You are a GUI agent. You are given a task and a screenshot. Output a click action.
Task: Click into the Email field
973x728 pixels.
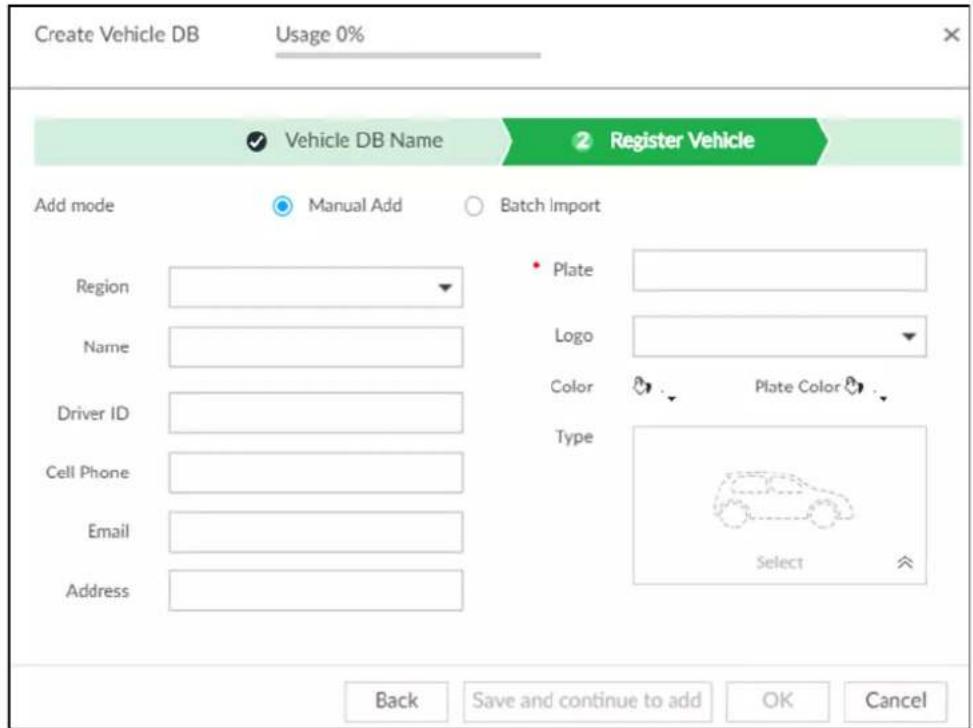(x=316, y=532)
